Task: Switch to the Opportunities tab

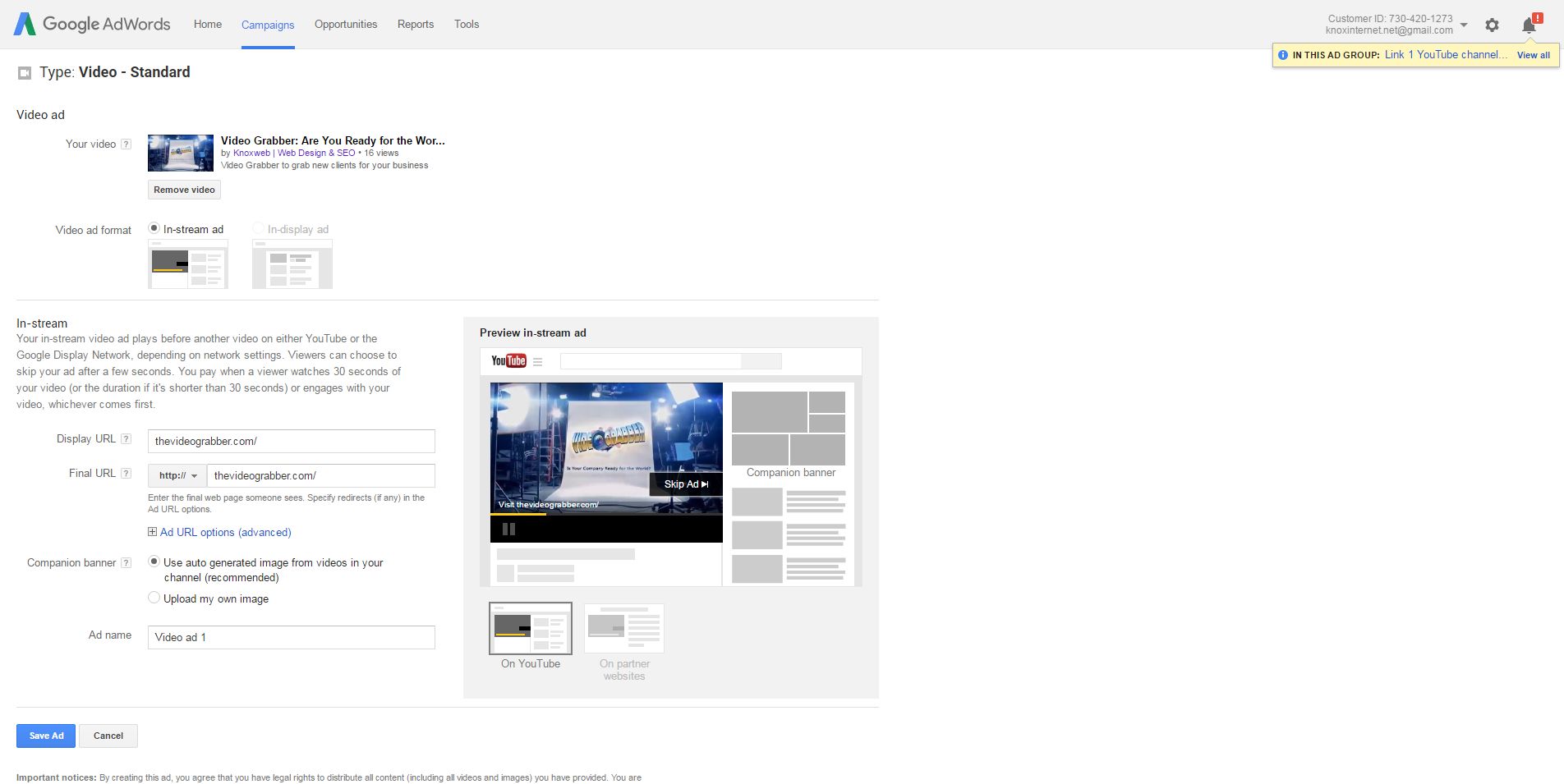Action: pos(346,25)
